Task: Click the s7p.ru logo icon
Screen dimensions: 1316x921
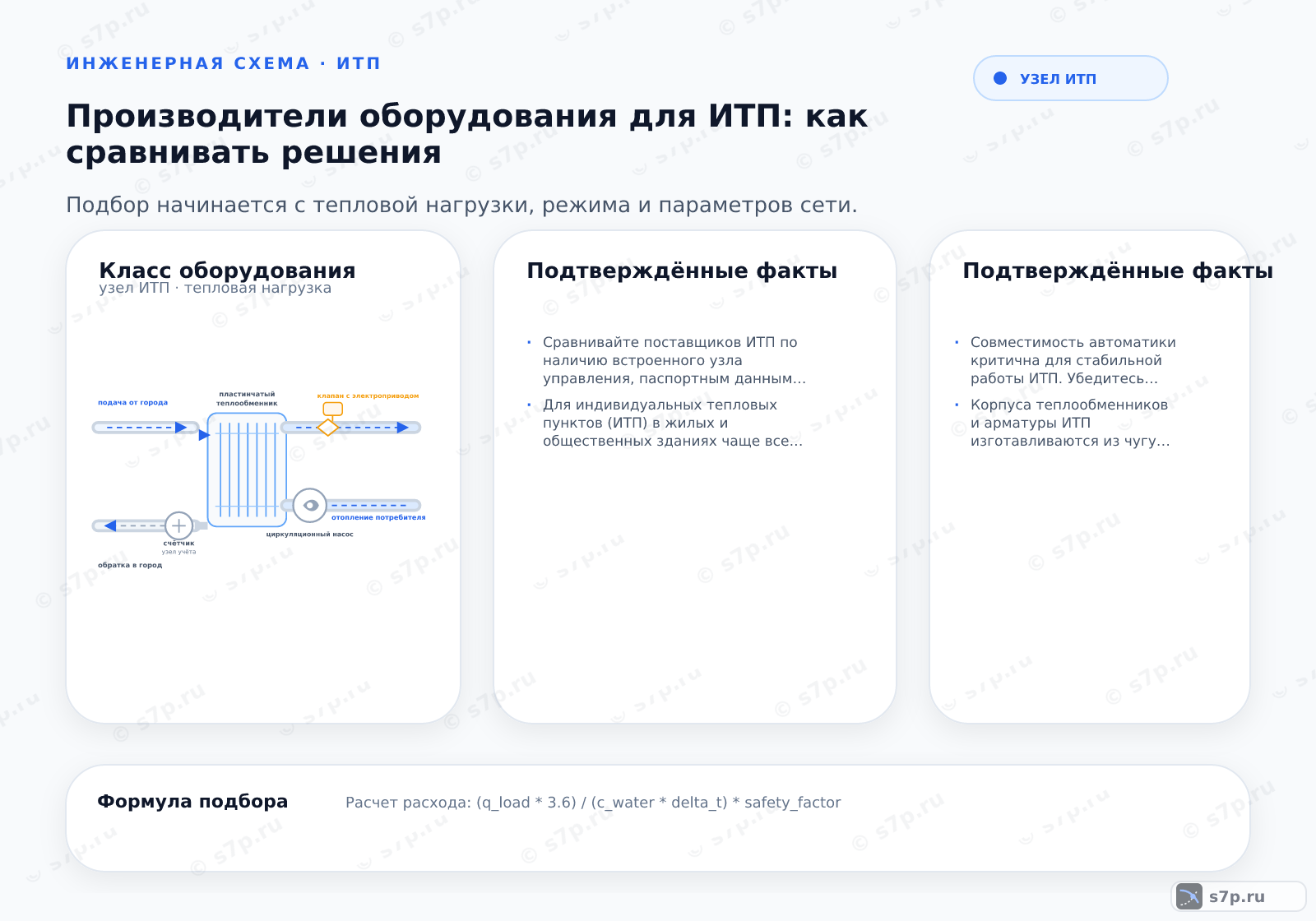Action: [x=1189, y=896]
